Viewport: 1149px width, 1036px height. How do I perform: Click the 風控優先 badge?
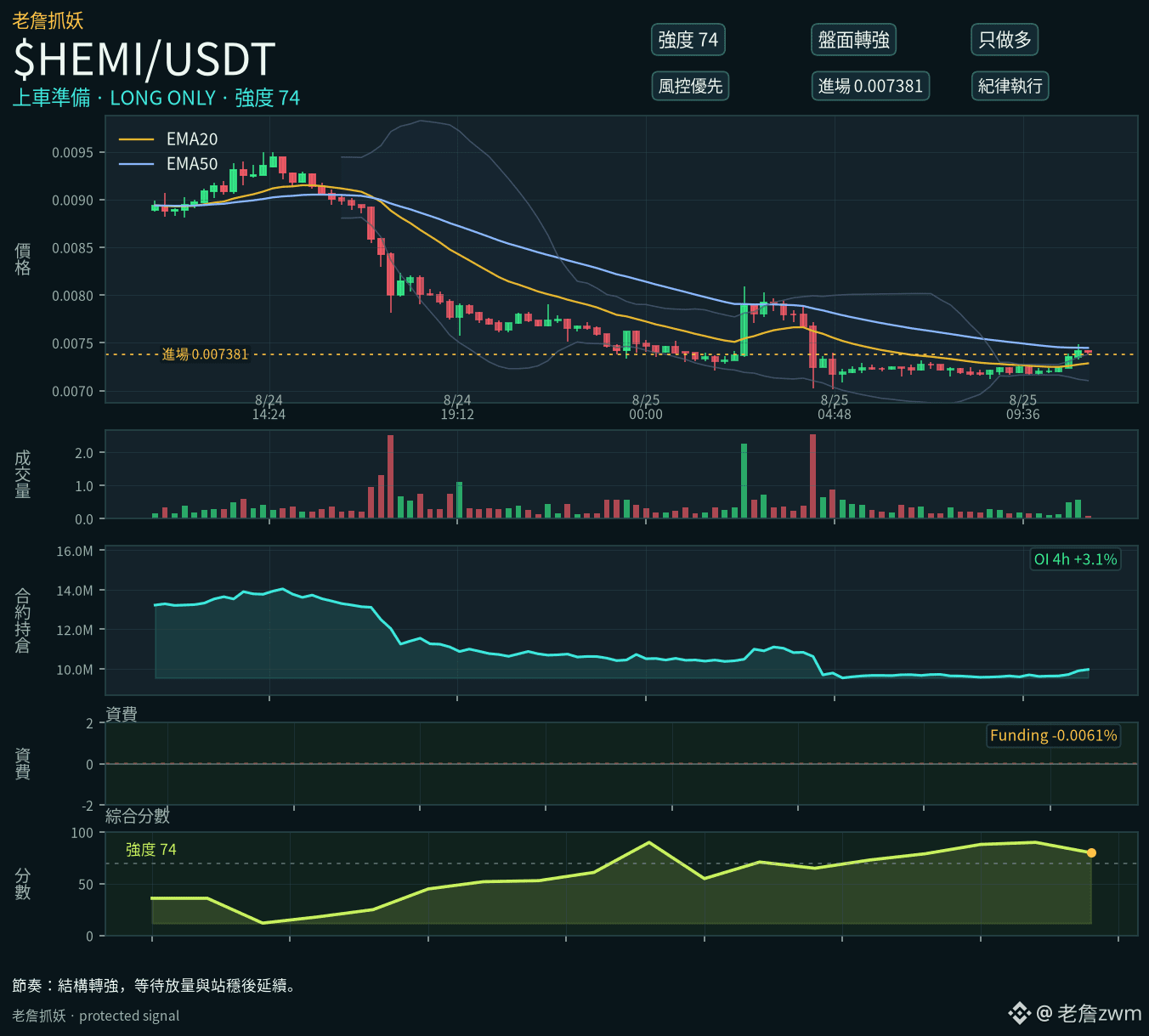[690, 86]
